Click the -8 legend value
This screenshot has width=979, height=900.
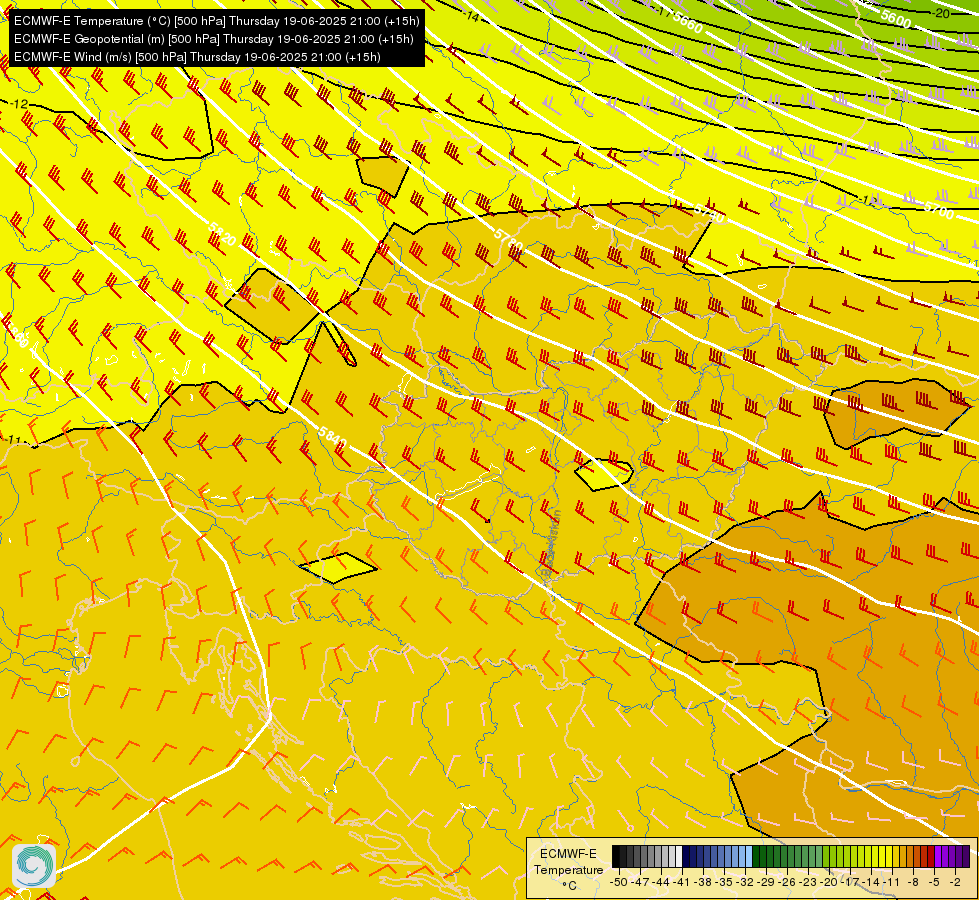913,883
